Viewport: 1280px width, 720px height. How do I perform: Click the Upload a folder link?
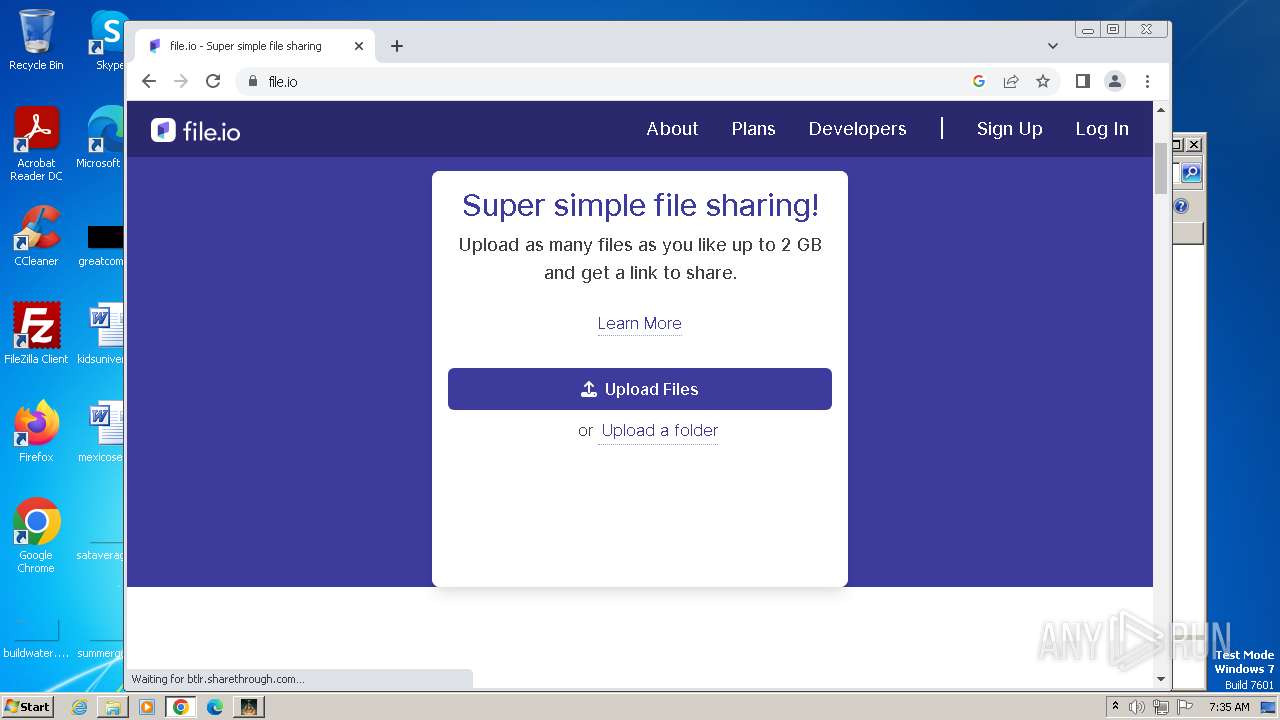pyautogui.click(x=660, y=431)
